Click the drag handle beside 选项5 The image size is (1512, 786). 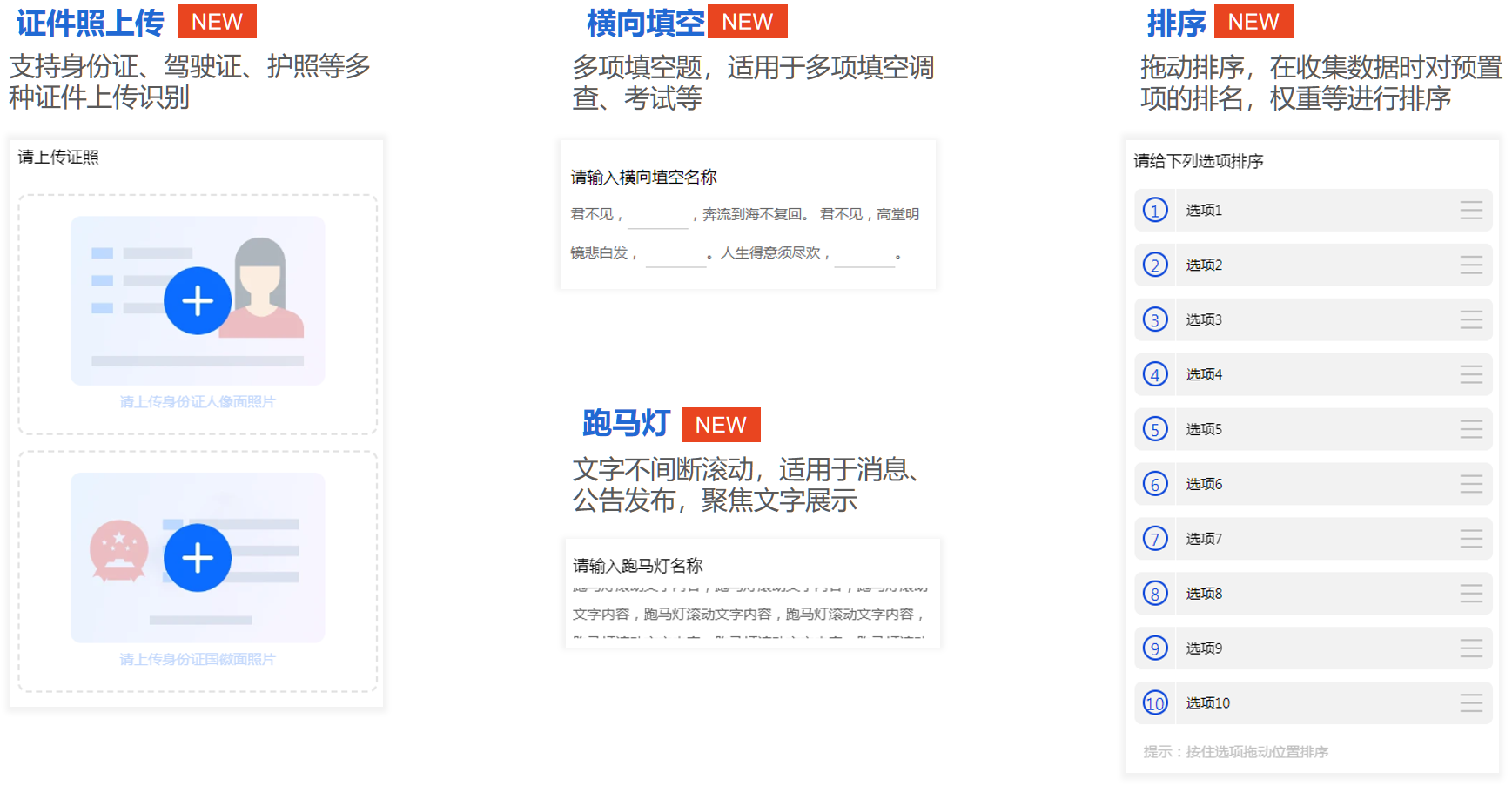(x=1470, y=429)
